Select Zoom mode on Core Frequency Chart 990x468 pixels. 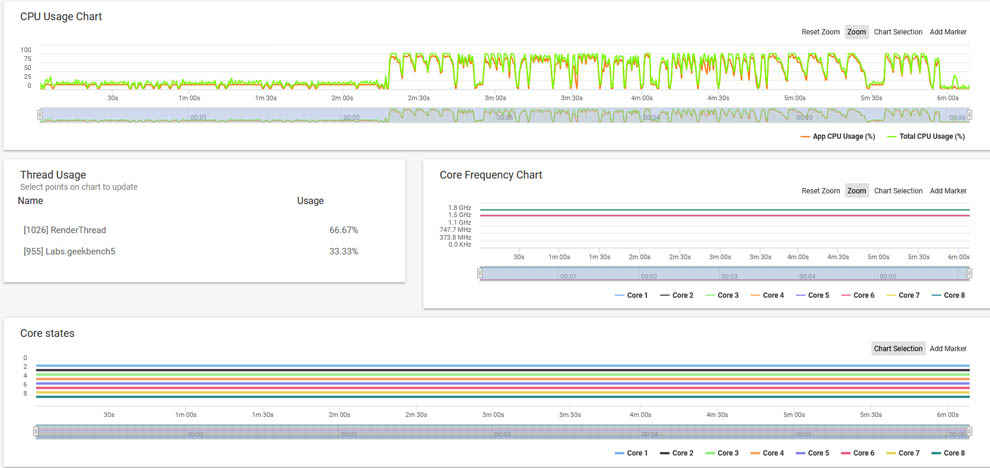[857, 191]
